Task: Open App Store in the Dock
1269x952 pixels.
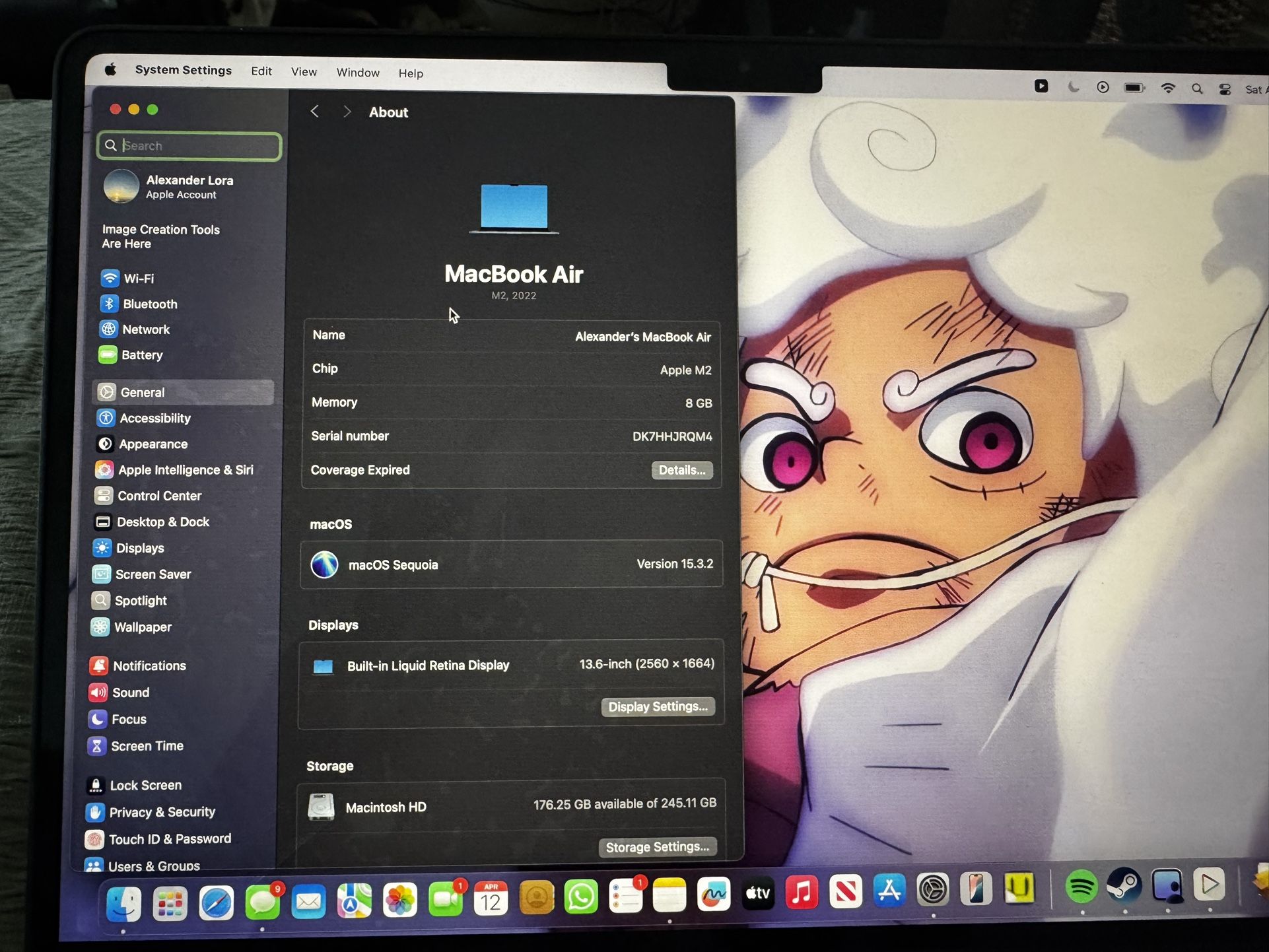Action: tap(889, 891)
